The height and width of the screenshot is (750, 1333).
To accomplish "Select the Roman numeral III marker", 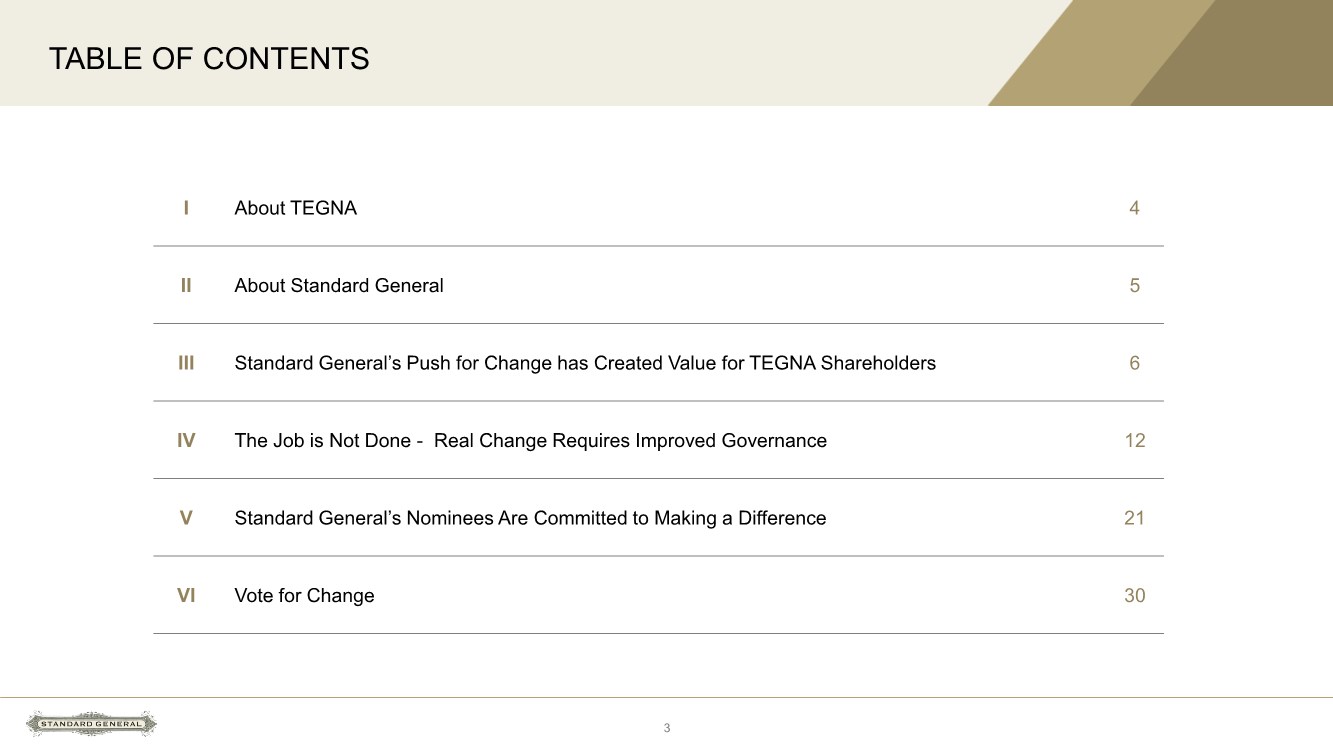I will [x=186, y=363].
